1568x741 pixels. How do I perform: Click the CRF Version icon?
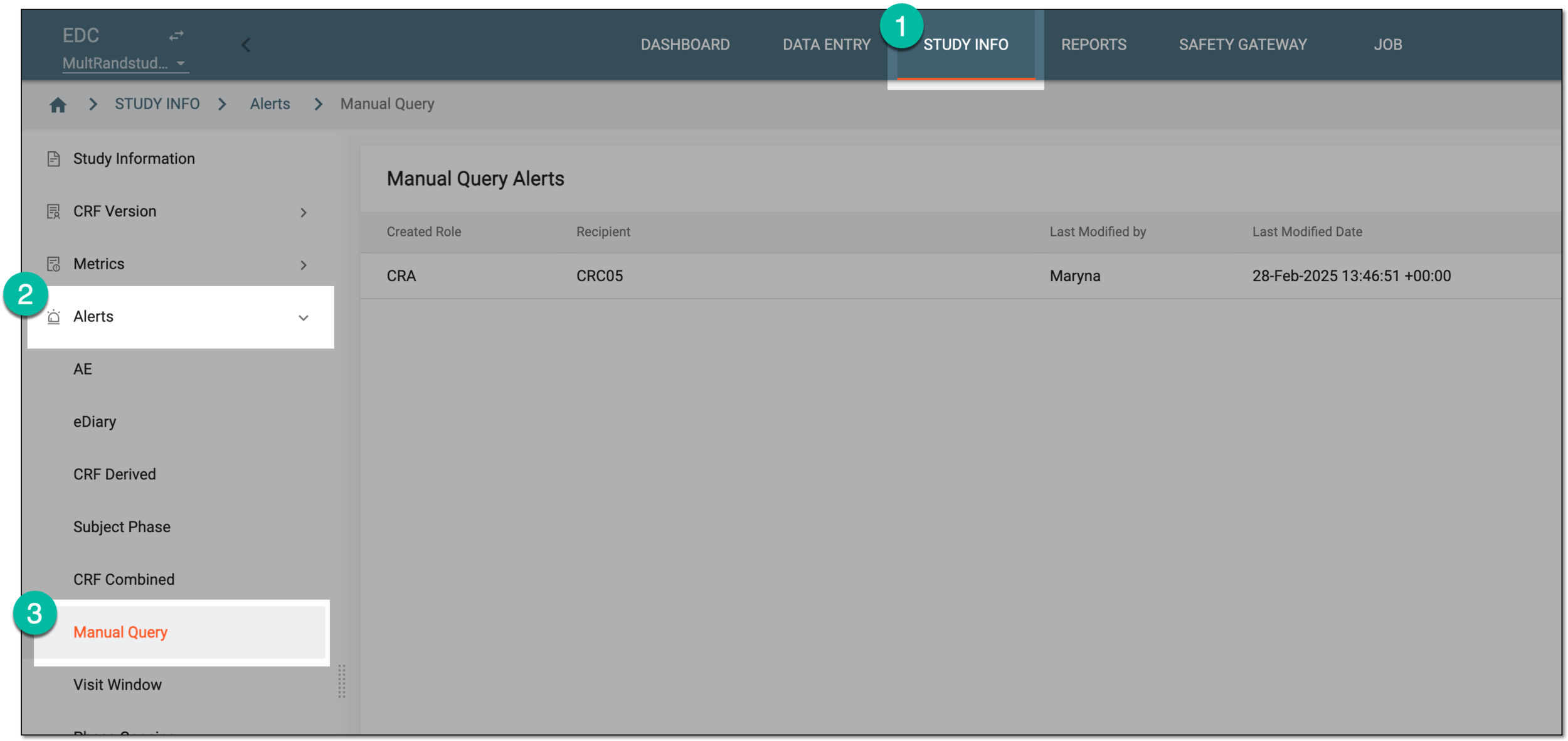coord(53,211)
